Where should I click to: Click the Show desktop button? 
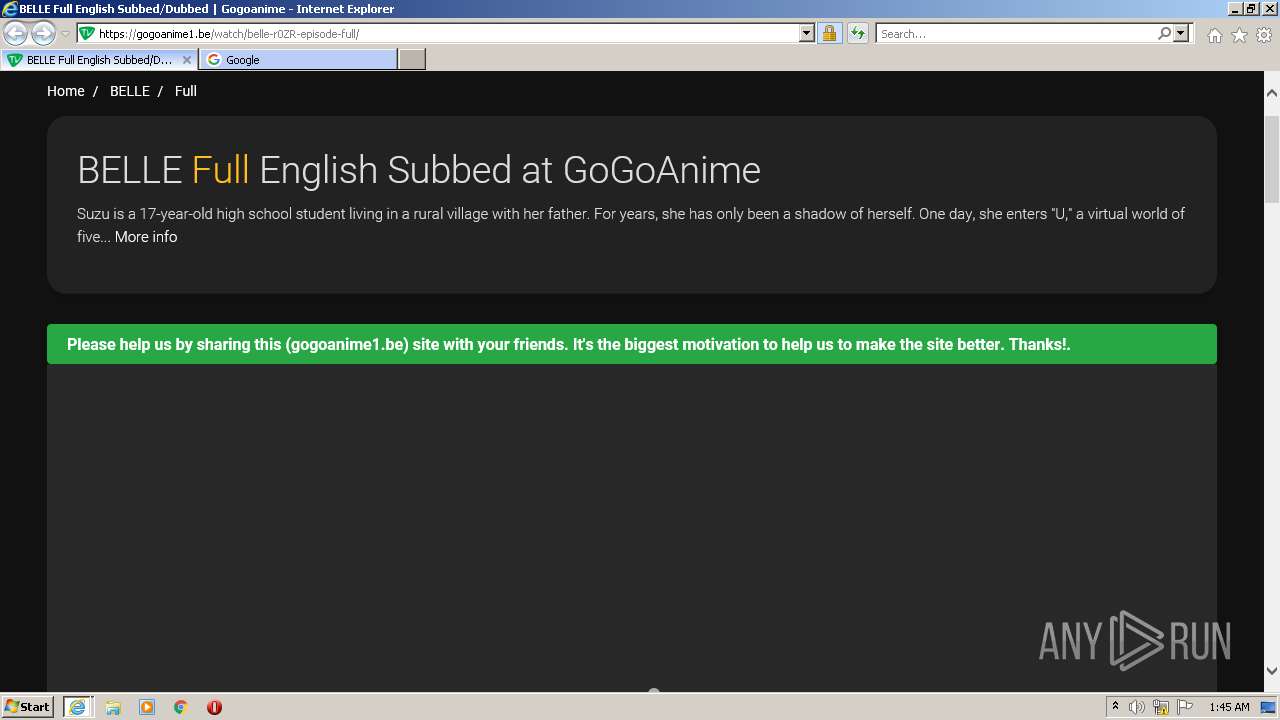[1269, 707]
